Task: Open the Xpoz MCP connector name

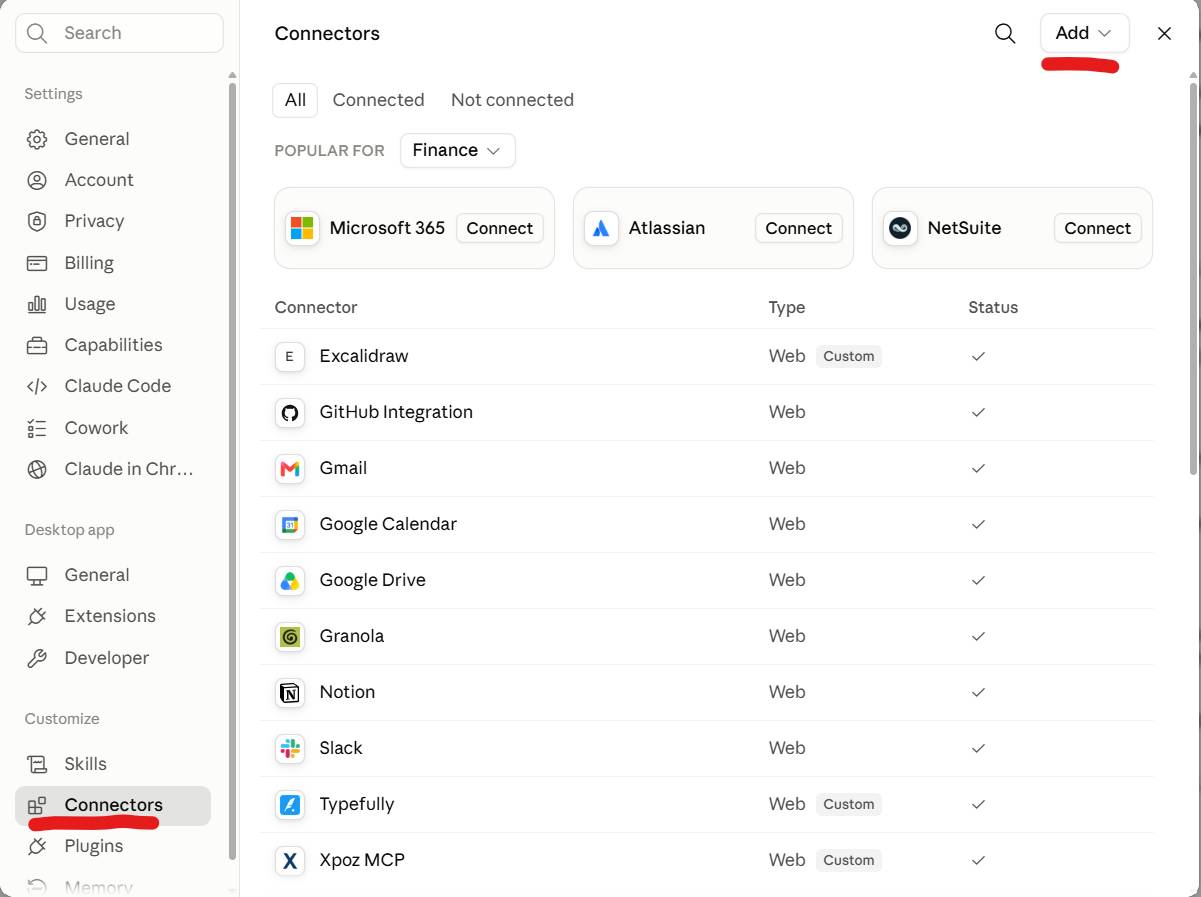Action: [x=362, y=860]
